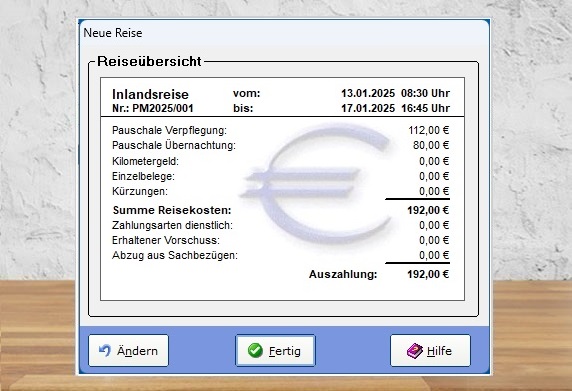Screen dimensions: 572x391
Task: Click the purple help book icon
Action: point(415,351)
